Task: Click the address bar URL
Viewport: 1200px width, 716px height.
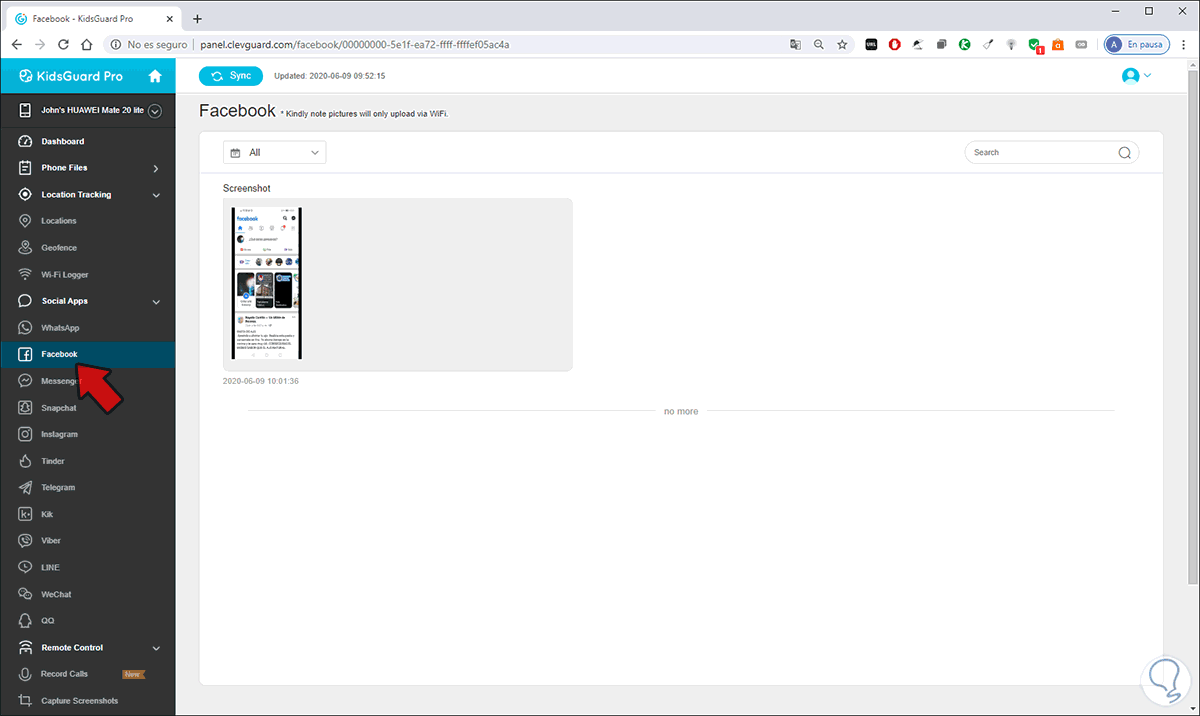Action: pyautogui.click(x=353, y=45)
